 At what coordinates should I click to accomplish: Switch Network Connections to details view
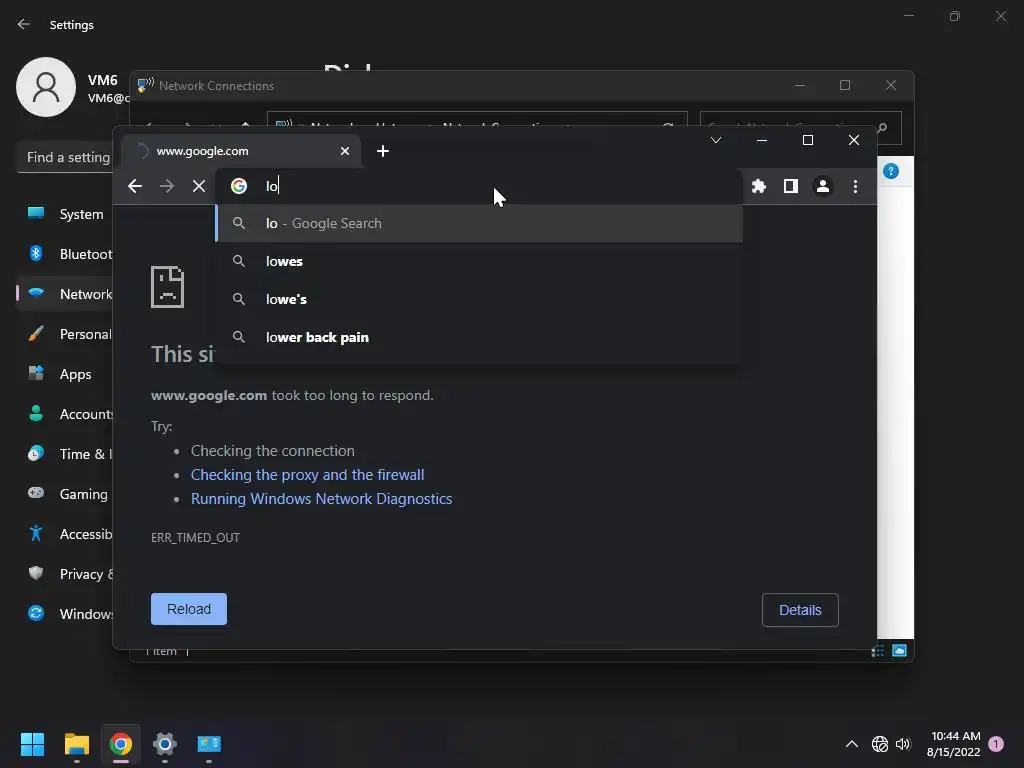(x=878, y=650)
